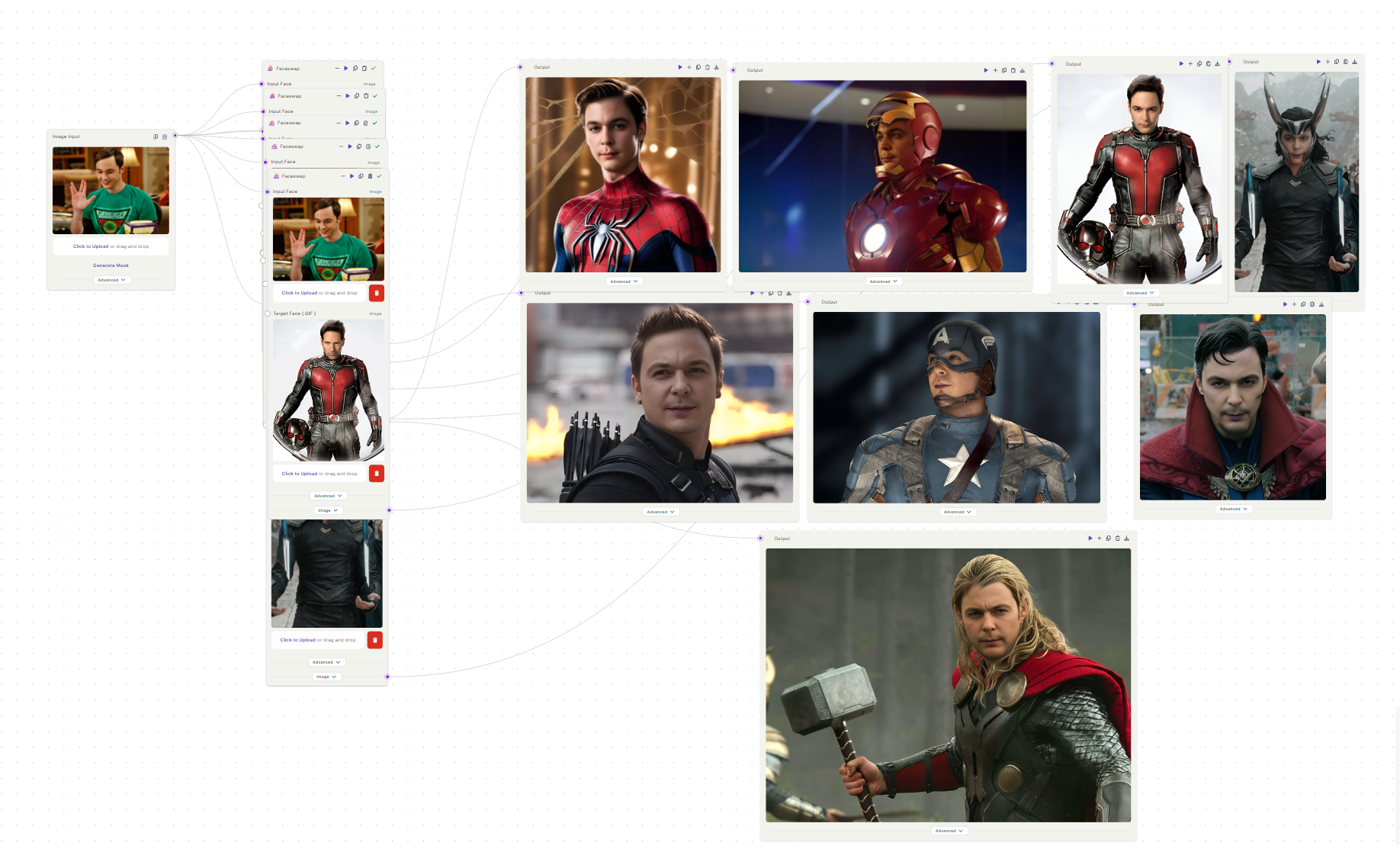Open the Thor output image

[x=949, y=685]
